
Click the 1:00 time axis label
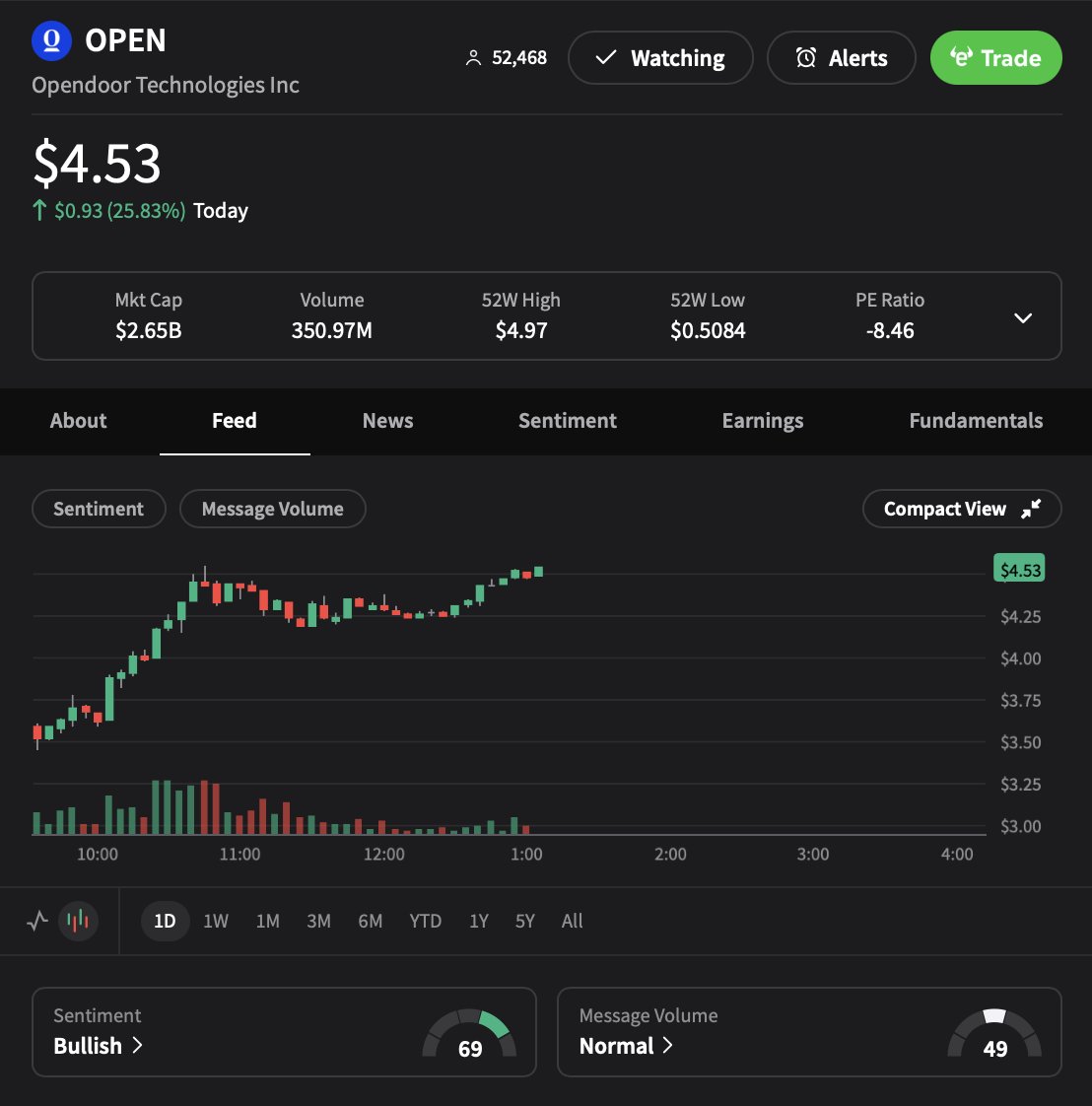(526, 855)
